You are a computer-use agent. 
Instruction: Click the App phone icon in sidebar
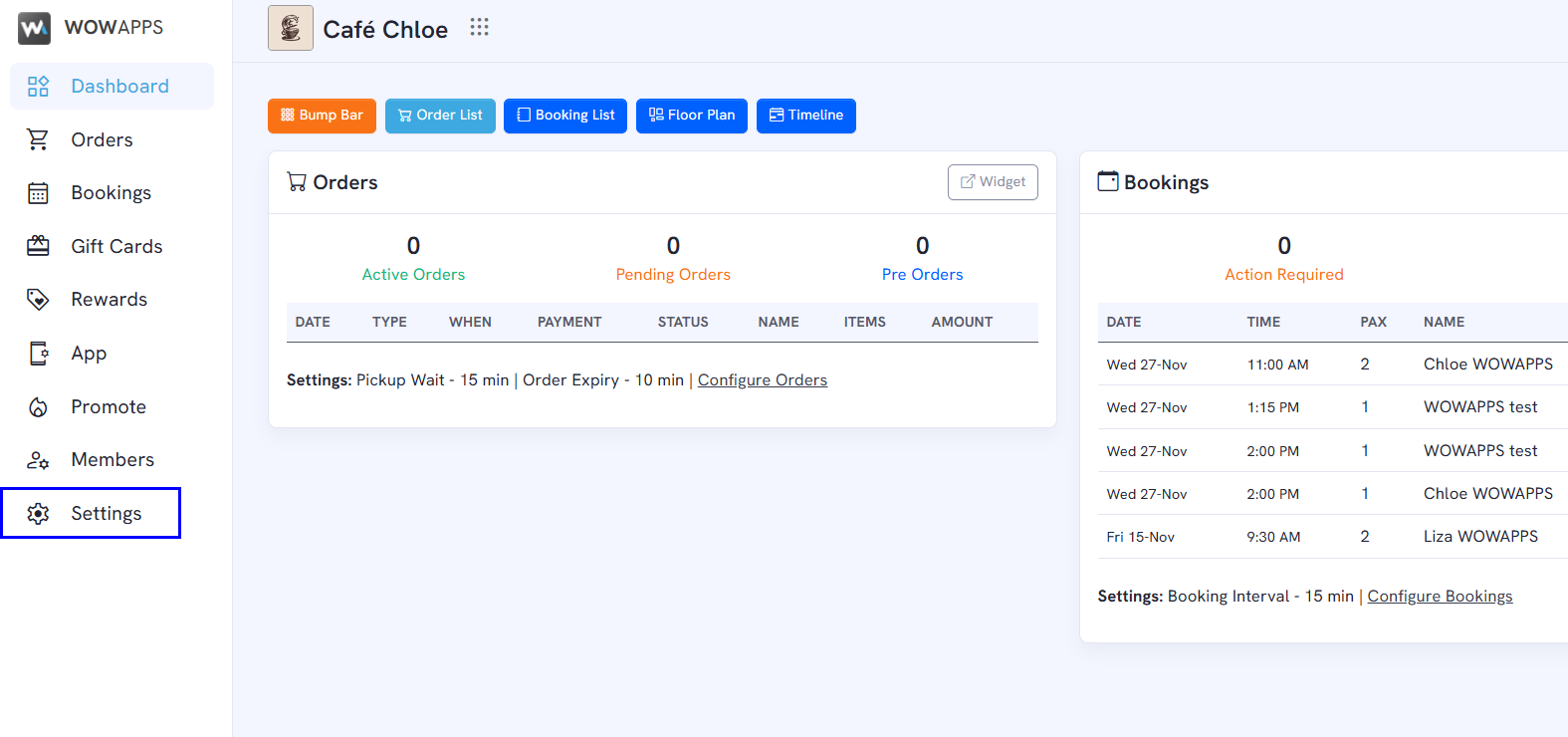tap(38, 354)
